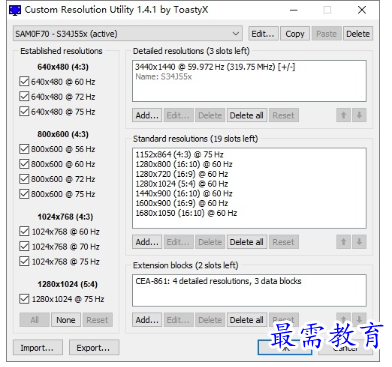The image size is (392, 367).
Task: Click the standard resolutions up arrow icon
Action: pos(343,242)
